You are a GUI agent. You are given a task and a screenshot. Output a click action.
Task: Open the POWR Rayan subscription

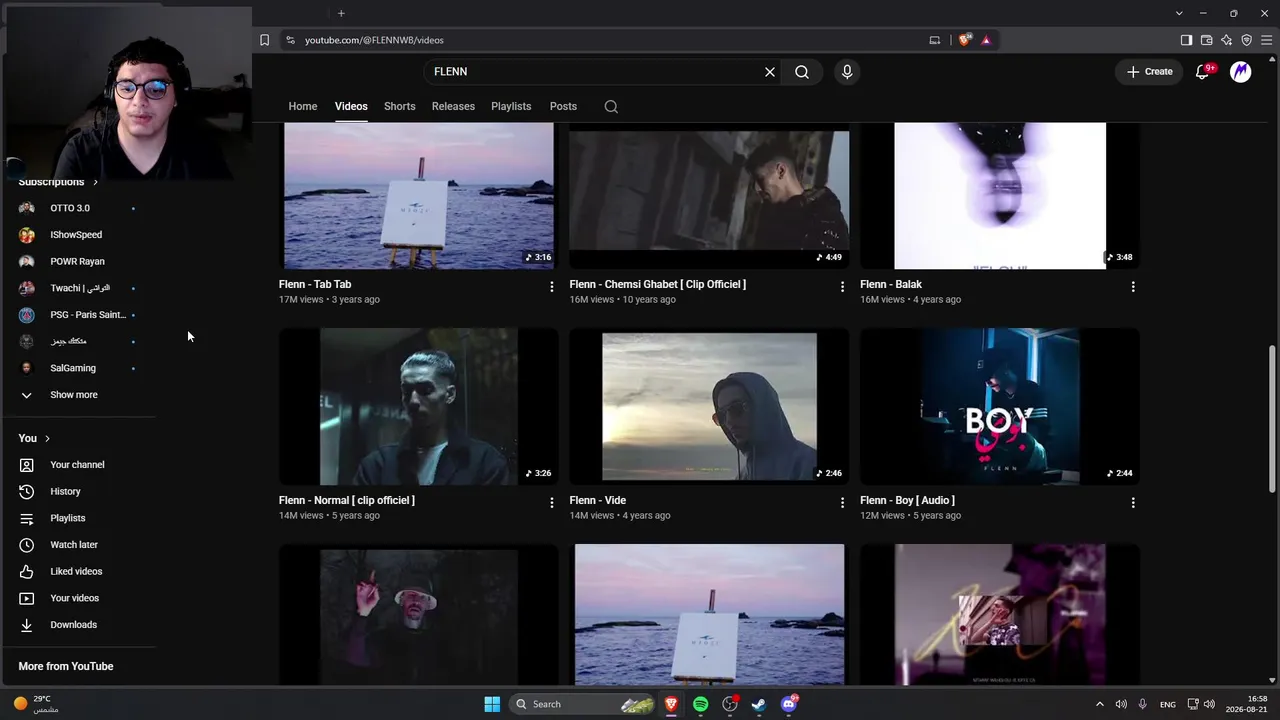coord(78,262)
